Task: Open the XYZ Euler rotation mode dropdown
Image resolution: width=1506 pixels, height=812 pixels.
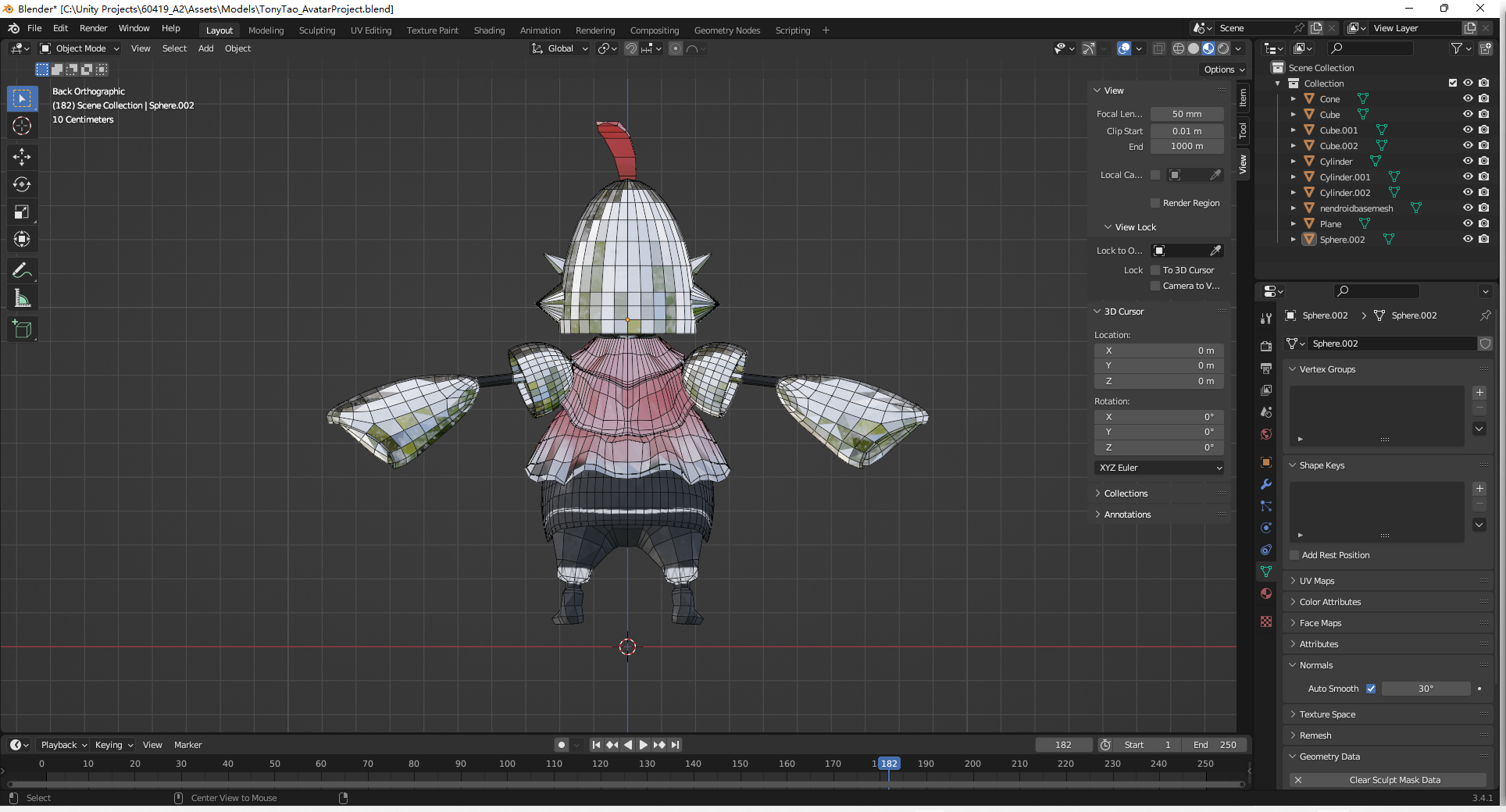Action: click(1159, 468)
